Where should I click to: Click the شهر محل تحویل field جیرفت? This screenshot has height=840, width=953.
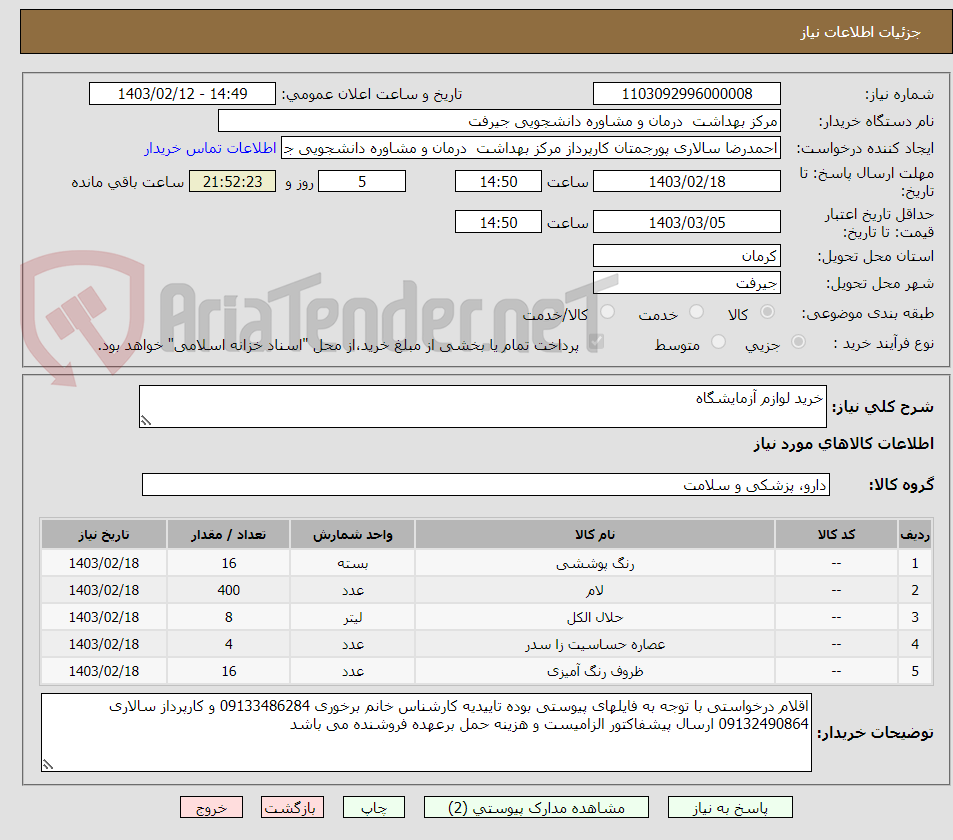coord(687,283)
